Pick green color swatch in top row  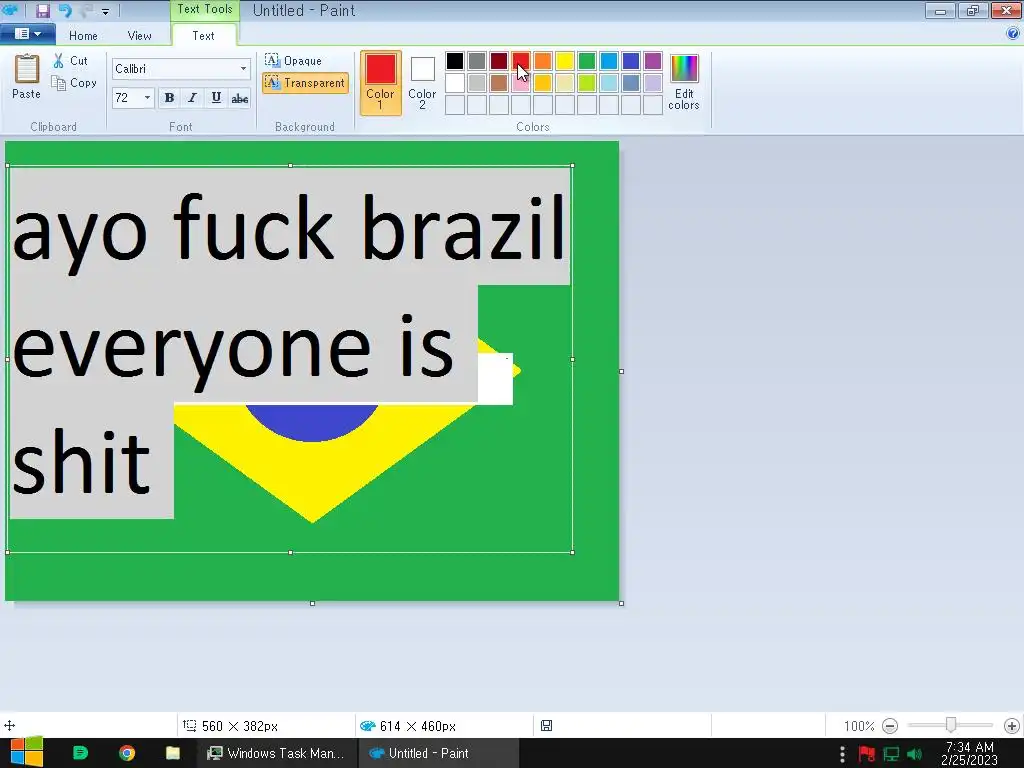587,61
